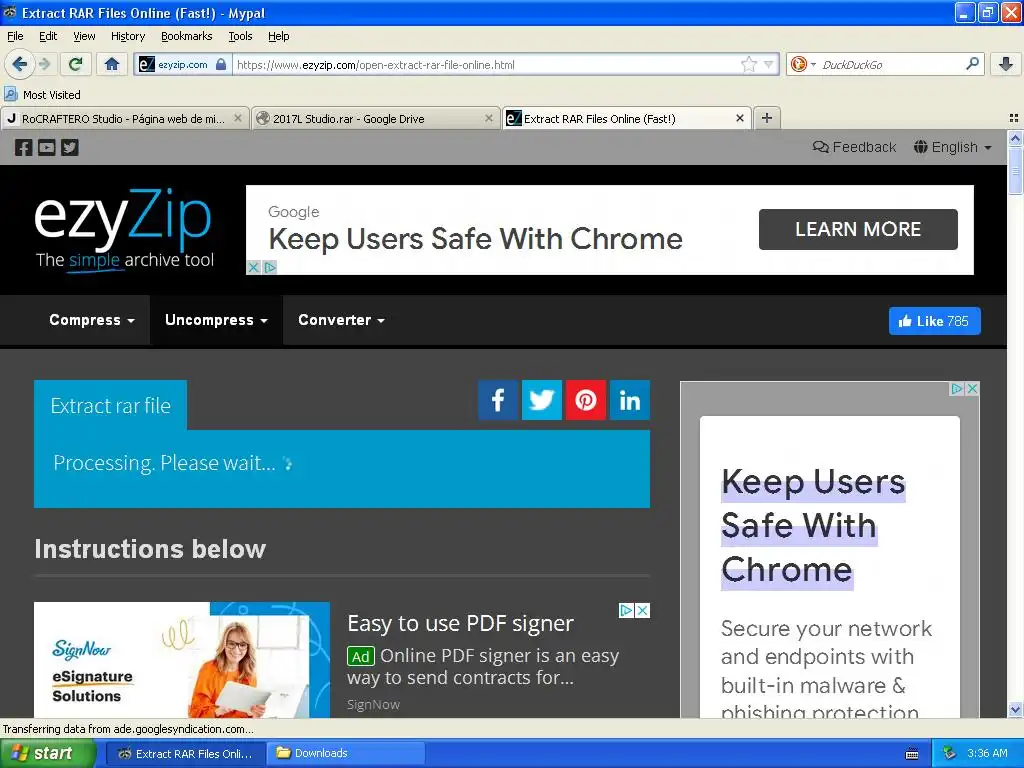Click the system tray clock 3:36 AM
The width and height of the screenshot is (1024, 768).
(987, 753)
